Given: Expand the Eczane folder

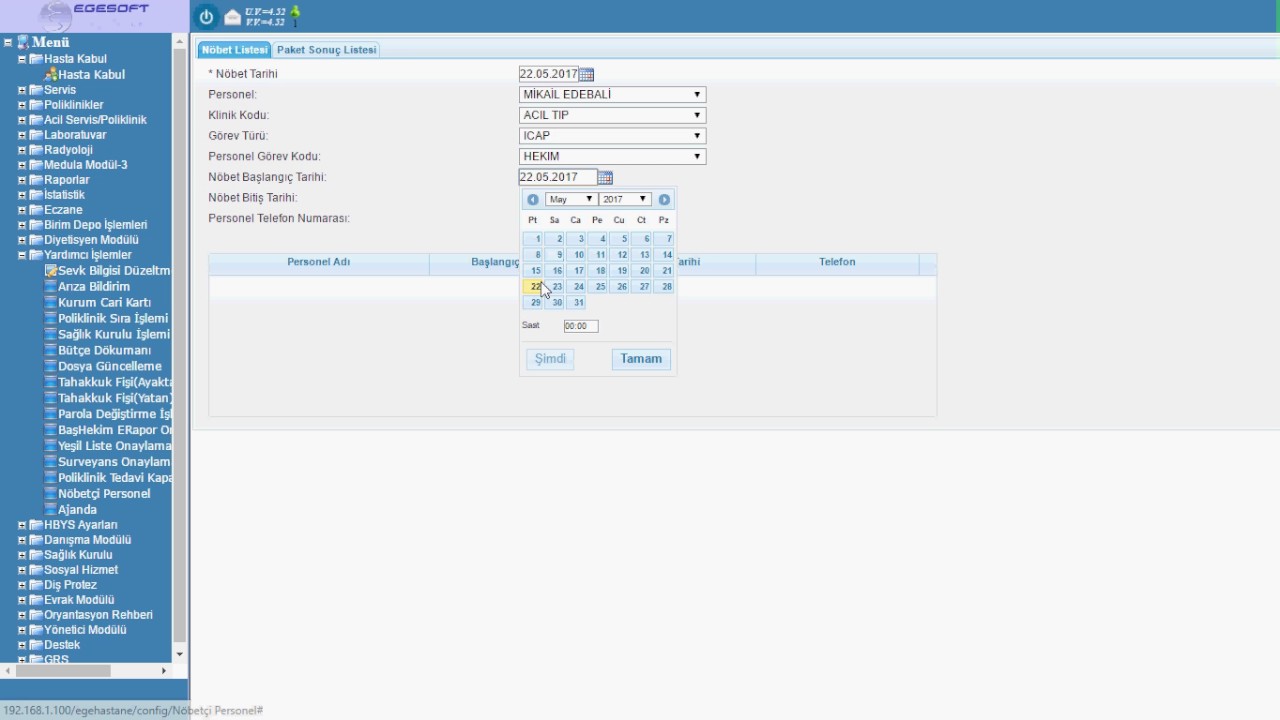Looking at the screenshot, I should (22, 210).
